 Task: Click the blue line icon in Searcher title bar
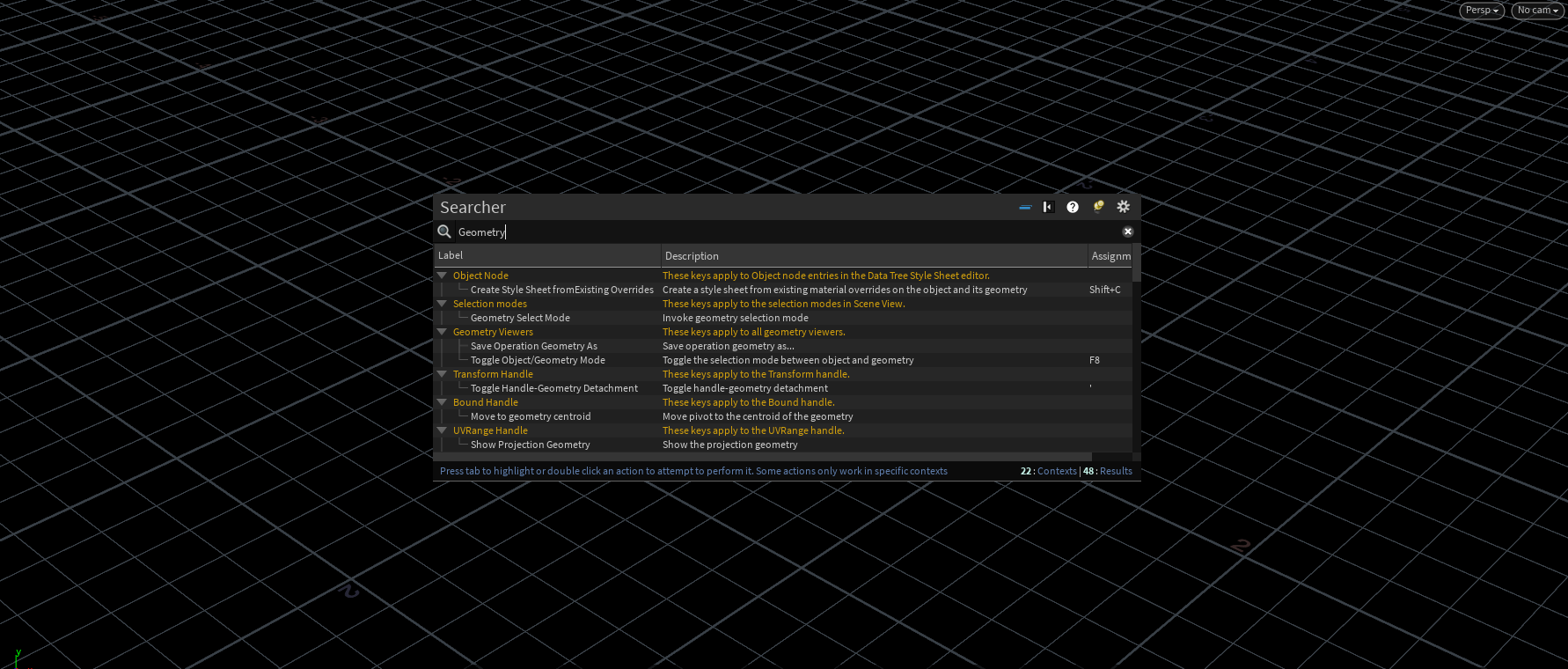1024,208
